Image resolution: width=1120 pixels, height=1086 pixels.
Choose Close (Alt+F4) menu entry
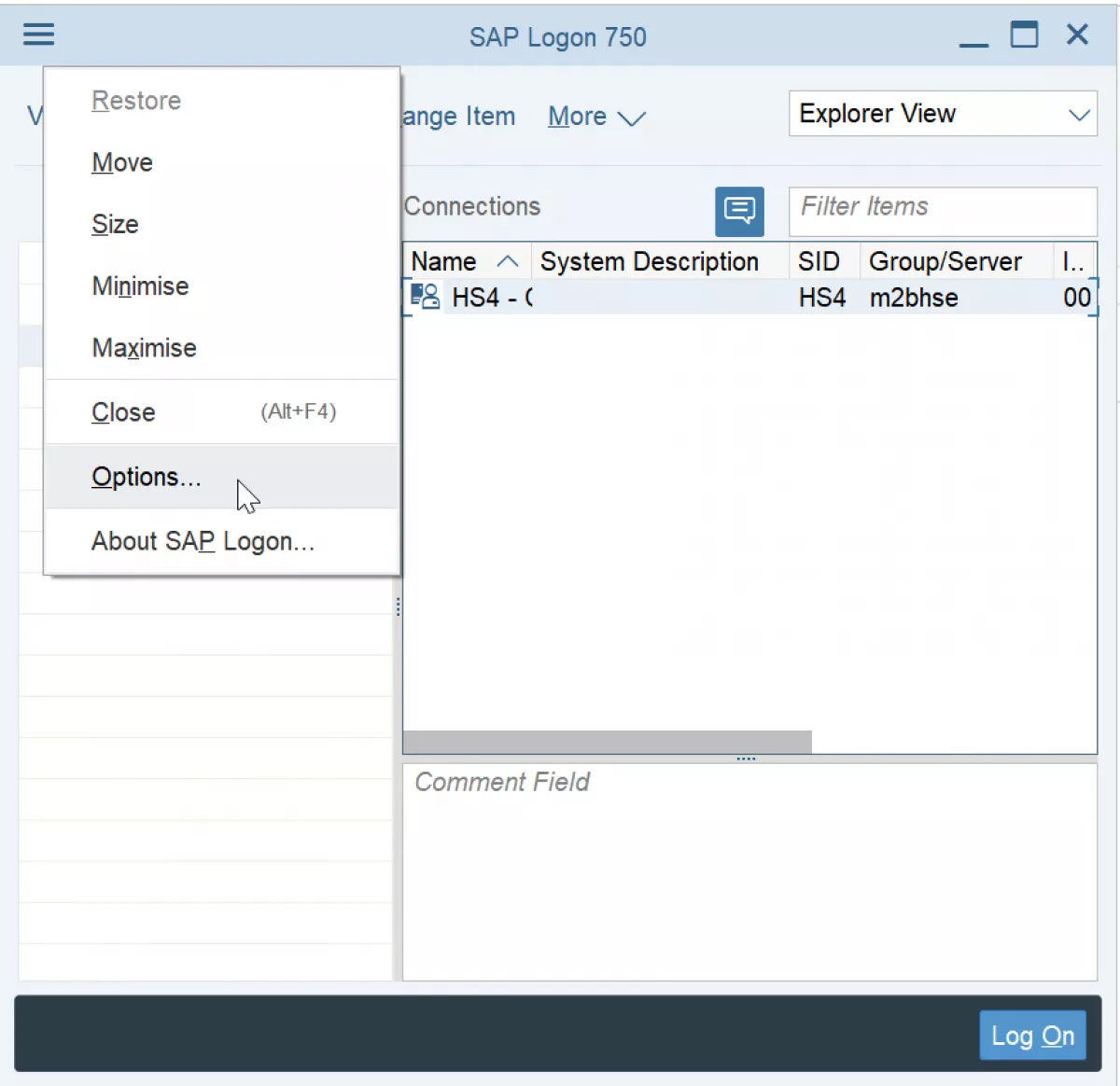click(222, 411)
